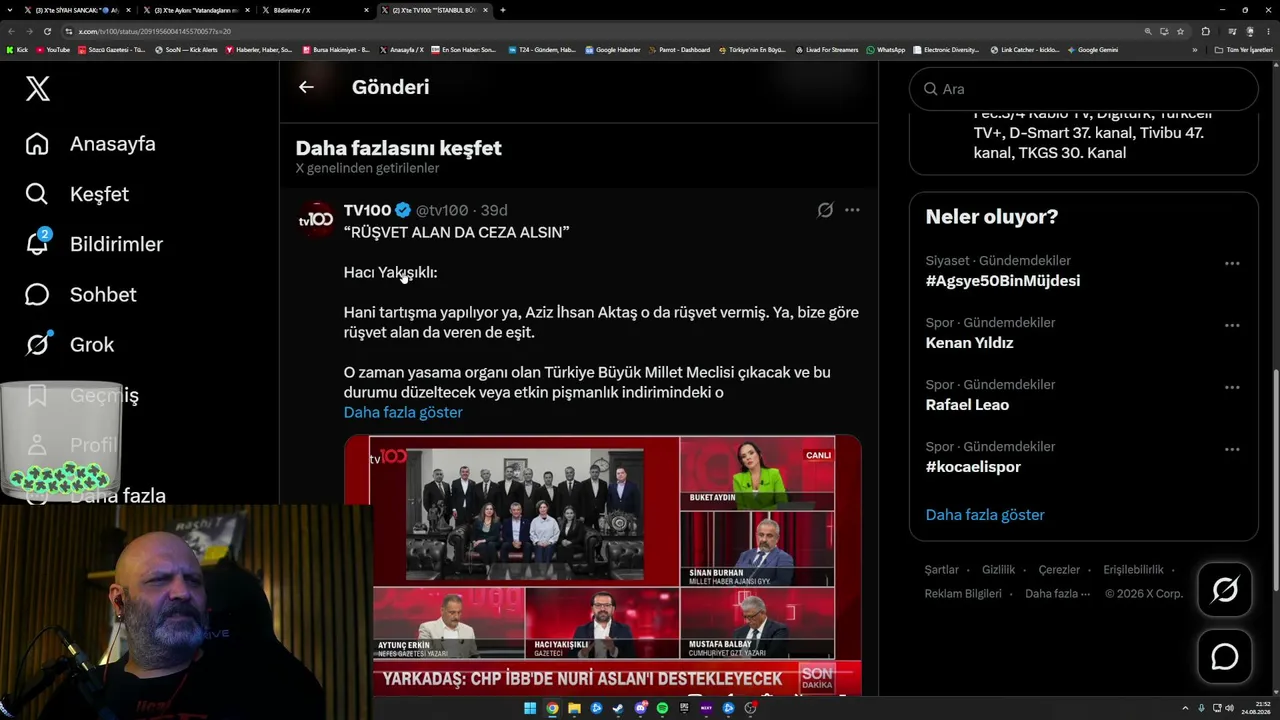Click the Grok action icon on TV100 post
This screenshot has width=1280, height=720.
point(825,210)
